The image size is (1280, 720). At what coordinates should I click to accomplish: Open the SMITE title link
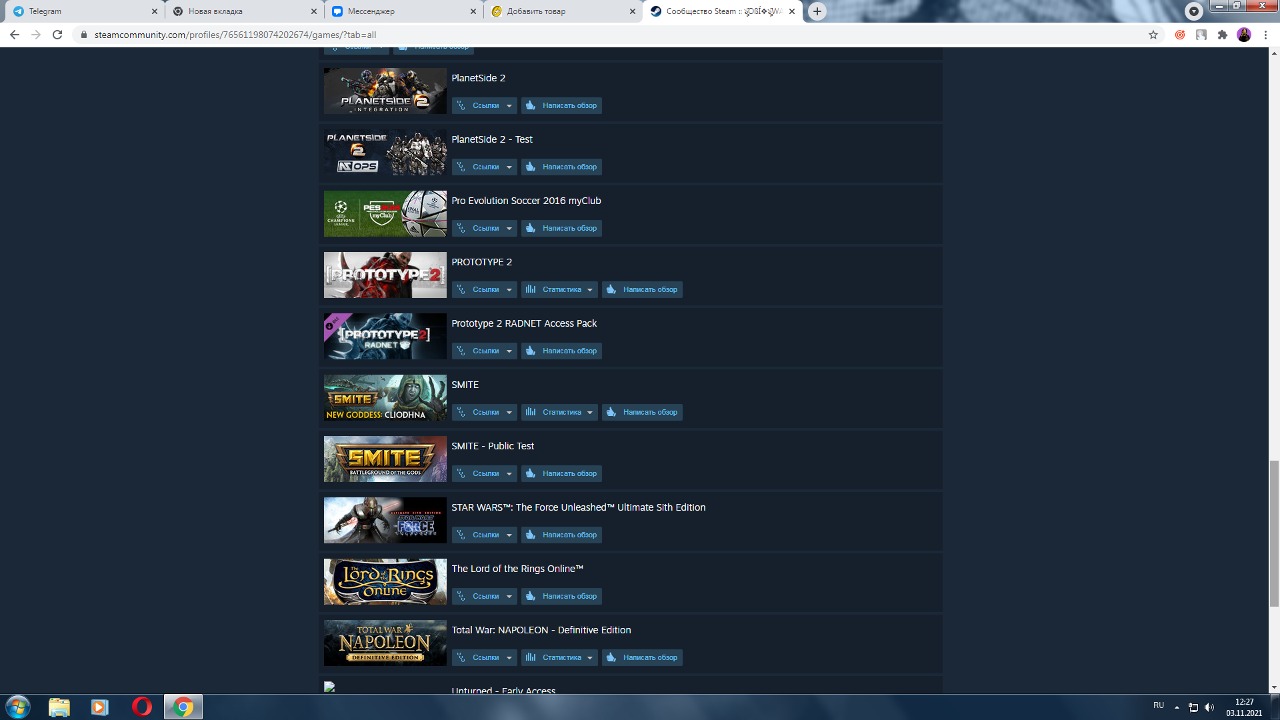click(x=465, y=385)
